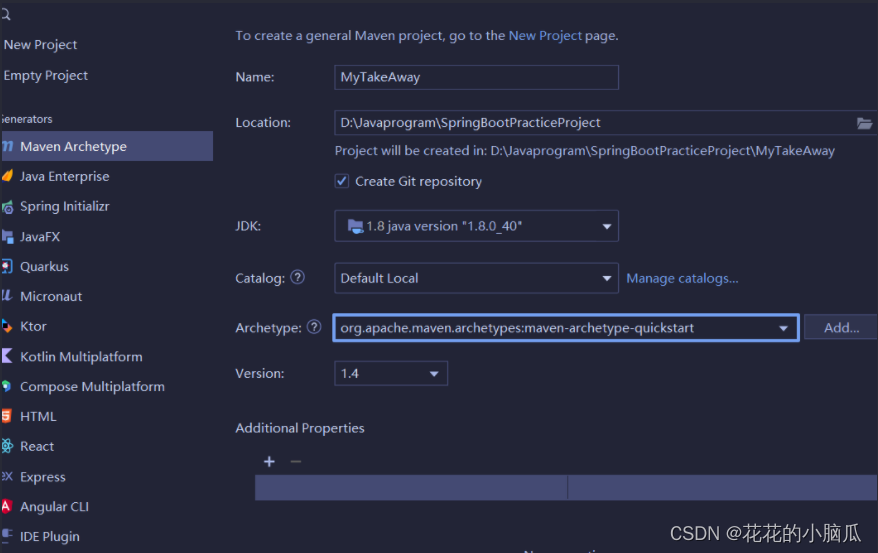Click the Kotlin Multiplatform icon
The height and width of the screenshot is (553, 878).
point(7,355)
